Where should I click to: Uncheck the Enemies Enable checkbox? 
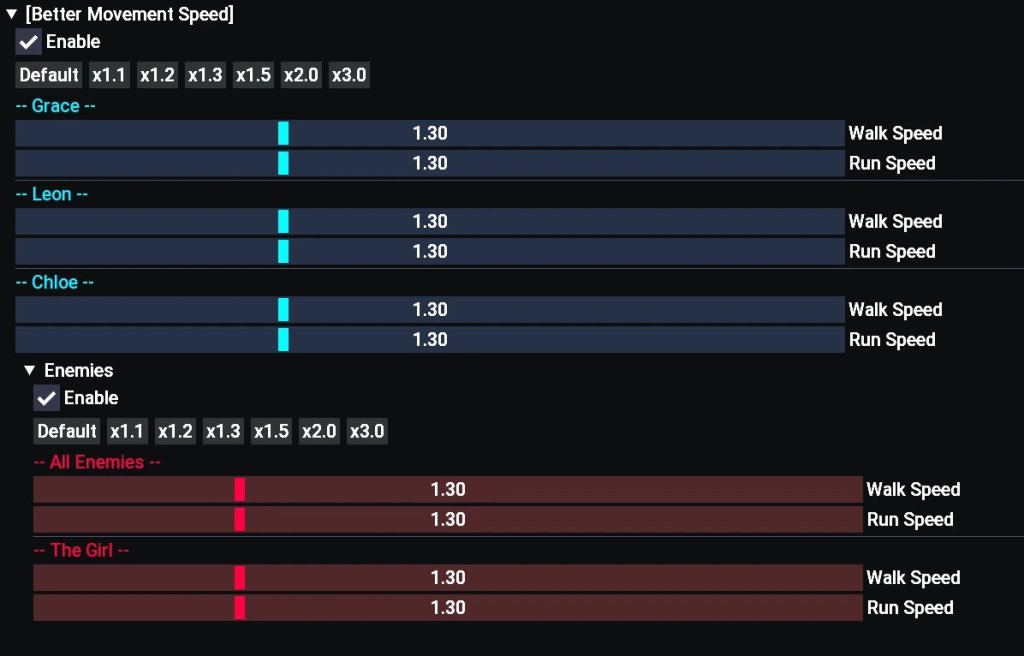pos(47,398)
